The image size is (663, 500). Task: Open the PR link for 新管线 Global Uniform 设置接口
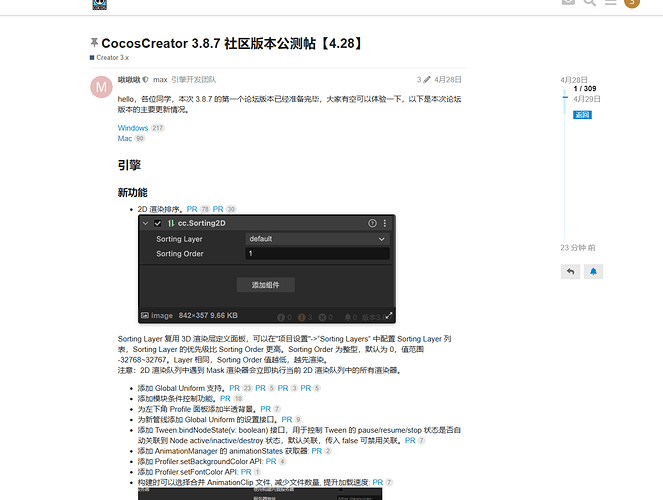tap(287, 419)
